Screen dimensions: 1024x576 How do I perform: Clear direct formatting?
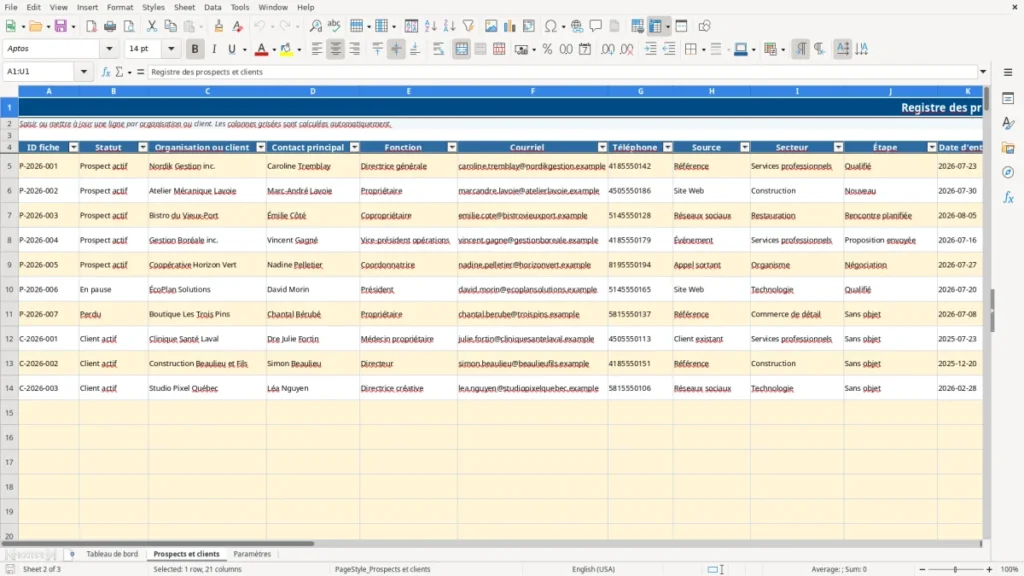tap(238, 26)
